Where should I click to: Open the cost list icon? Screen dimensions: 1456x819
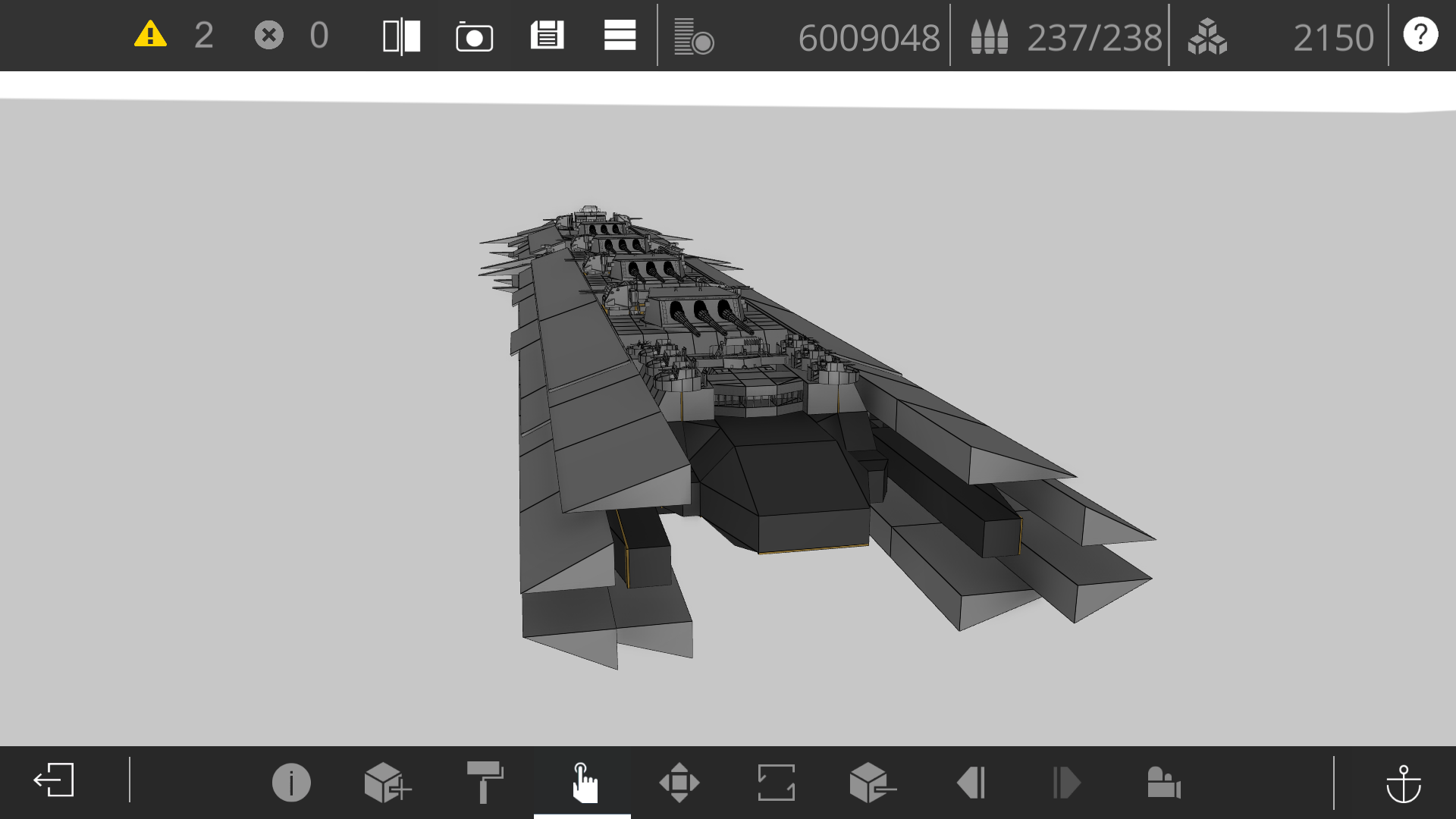pos(694,37)
